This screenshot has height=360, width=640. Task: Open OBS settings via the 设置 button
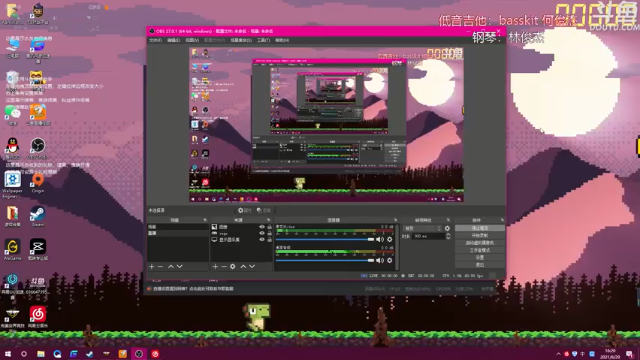[480, 258]
